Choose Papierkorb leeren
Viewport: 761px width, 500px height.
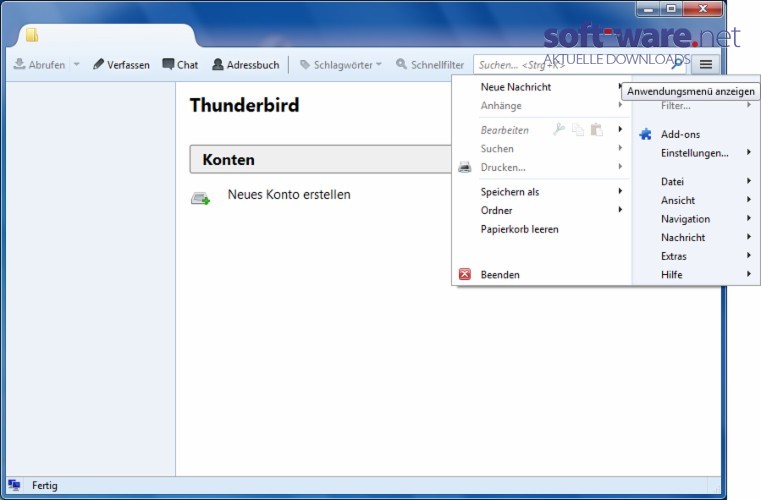pos(542,229)
